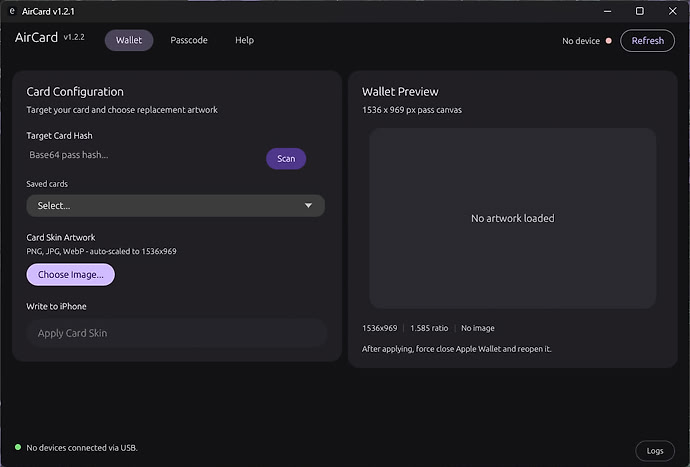690x467 pixels.
Task: Maximize the AirCard window
Action: [640, 11]
